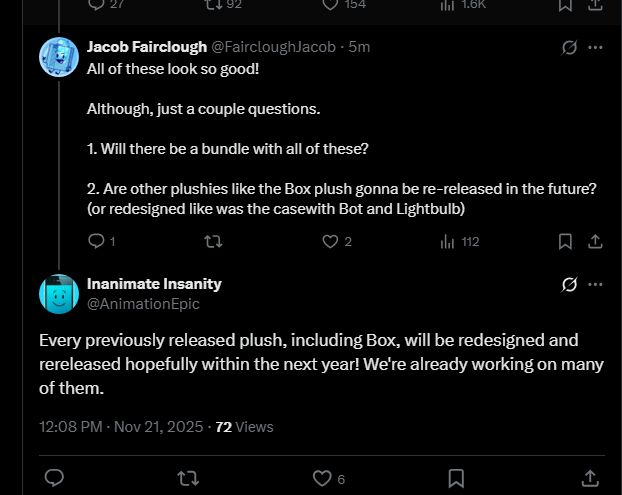Open Jacob Fairclough's profile picture
Screen dimensions: 622x495
coord(59,56)
